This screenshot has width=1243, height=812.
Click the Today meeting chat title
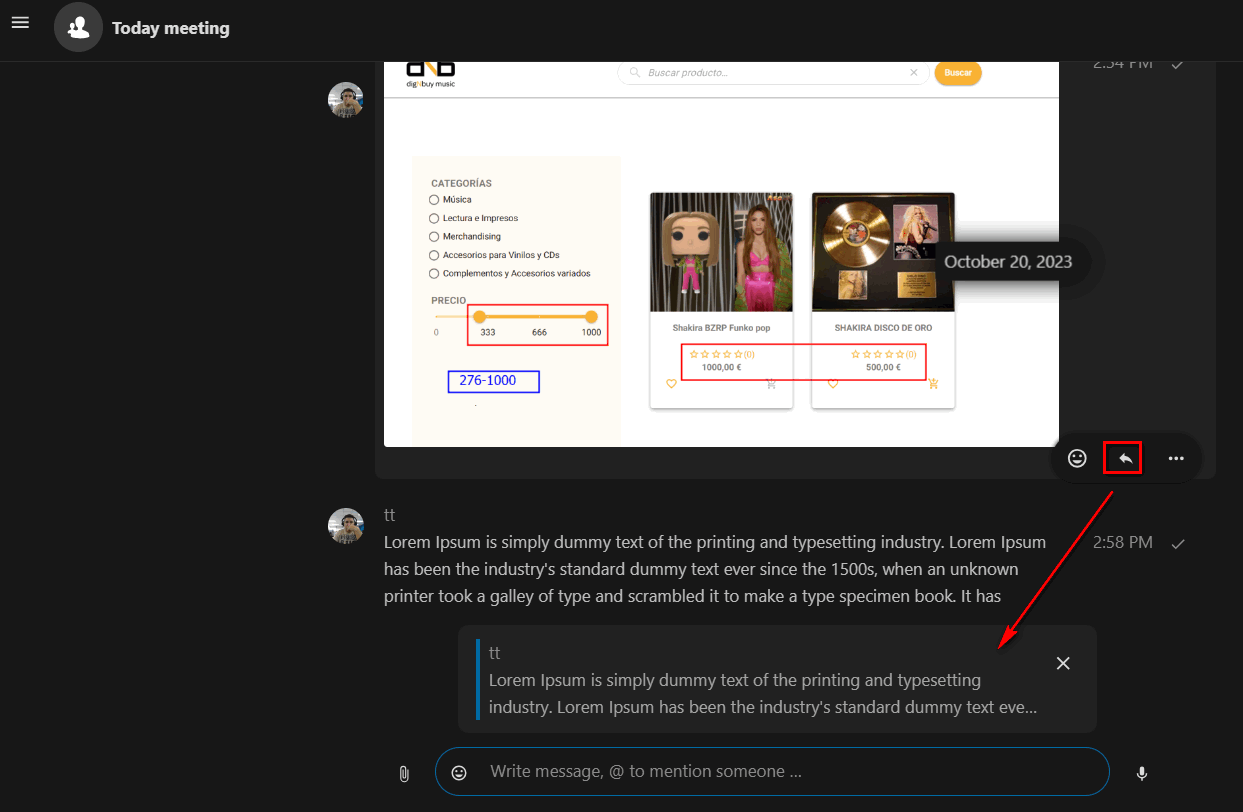click(171, 28)
